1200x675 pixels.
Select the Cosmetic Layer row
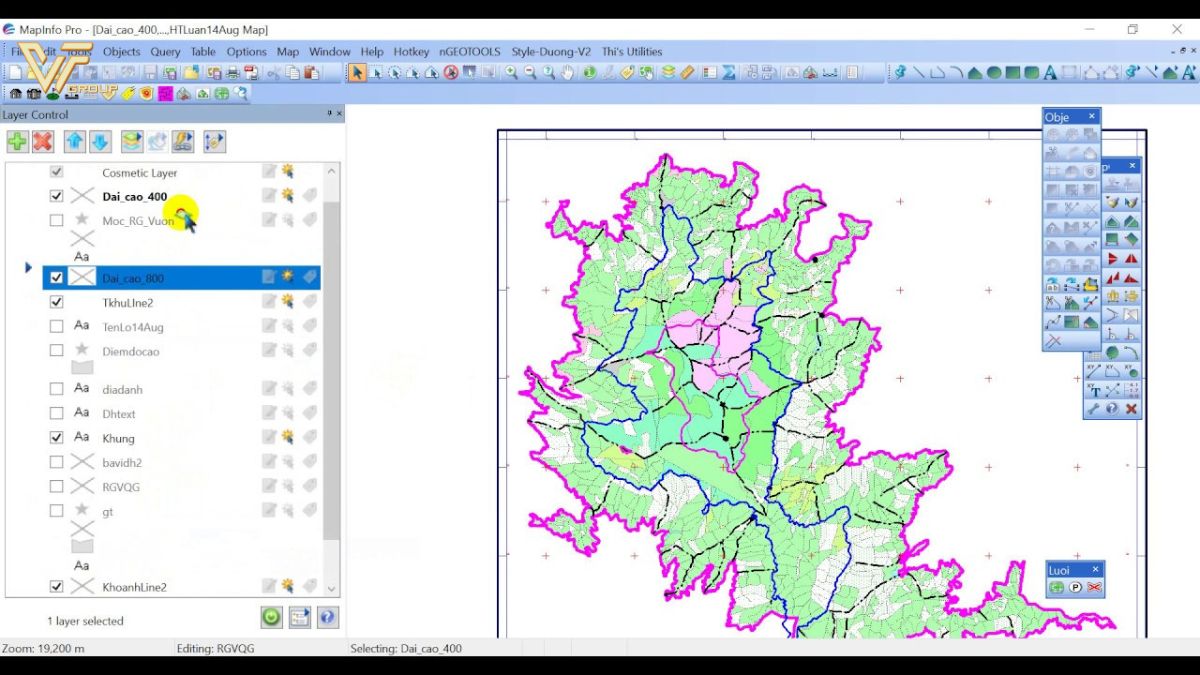[182, 172]
